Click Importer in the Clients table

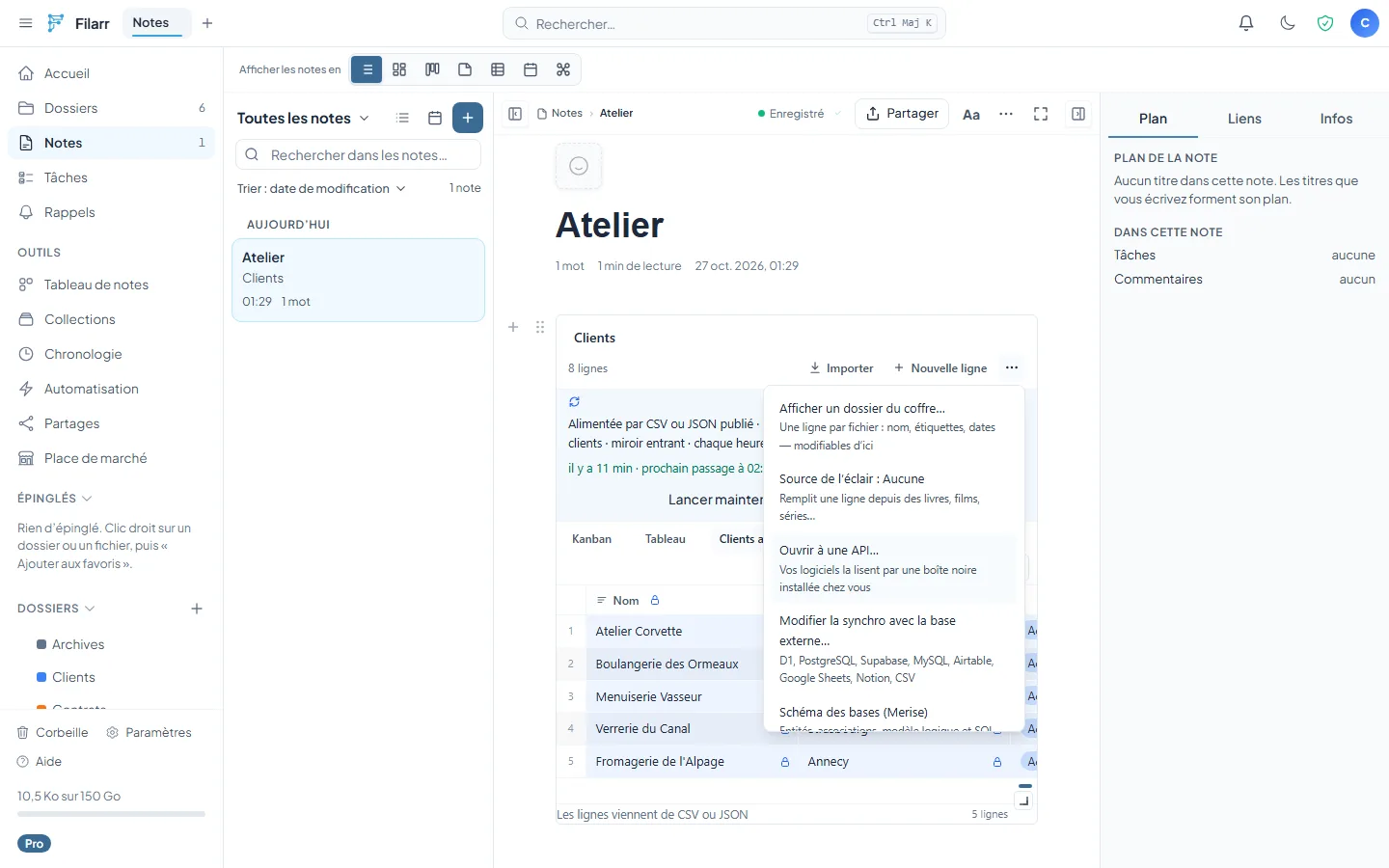[841, 368]
